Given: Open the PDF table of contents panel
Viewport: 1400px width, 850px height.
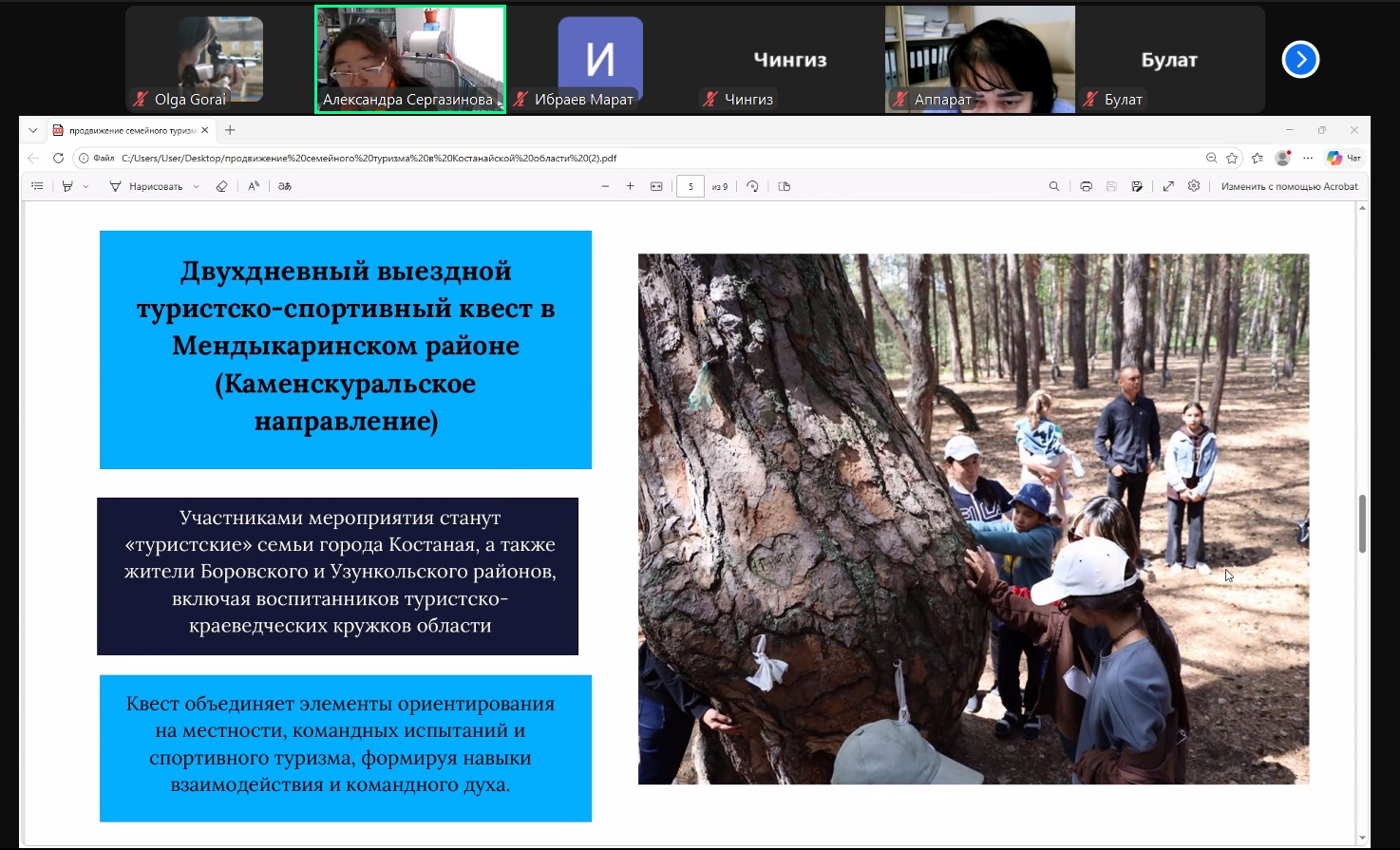Looking at the screenshot, I should [37, 186].
